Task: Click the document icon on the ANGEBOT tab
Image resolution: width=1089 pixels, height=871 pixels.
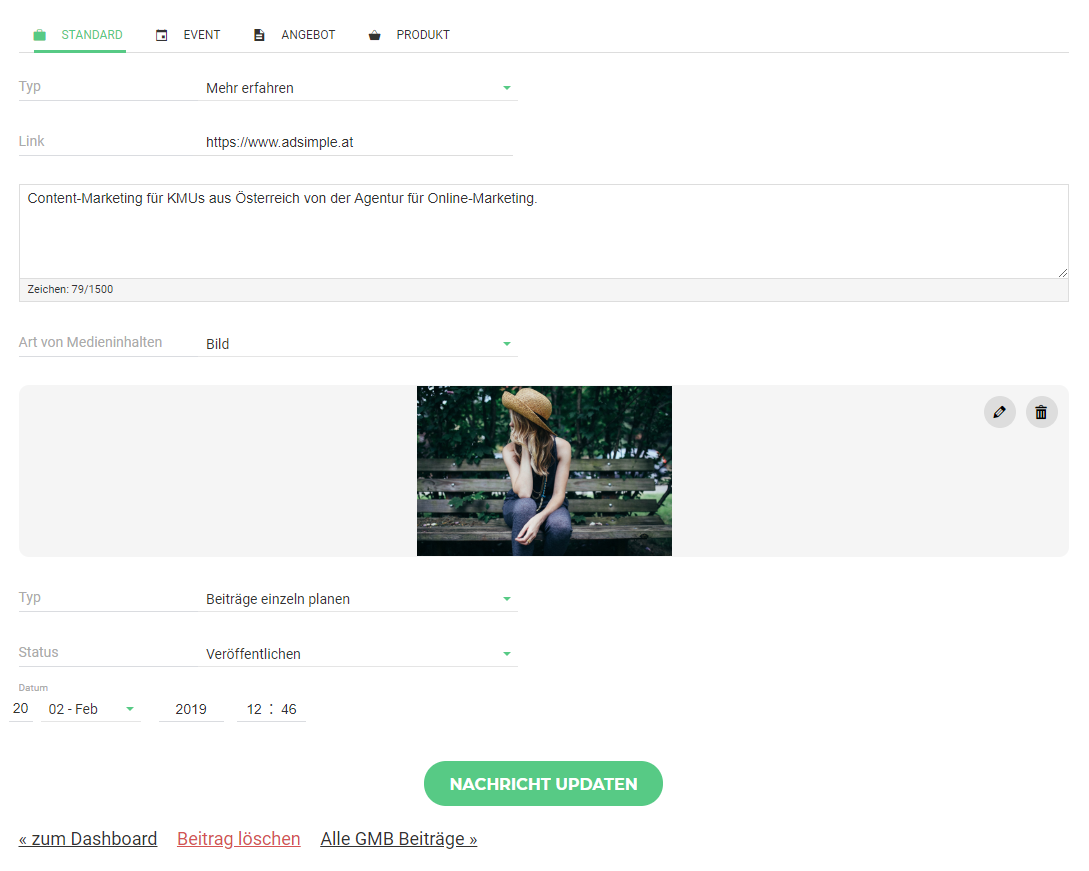Action: 258,34
